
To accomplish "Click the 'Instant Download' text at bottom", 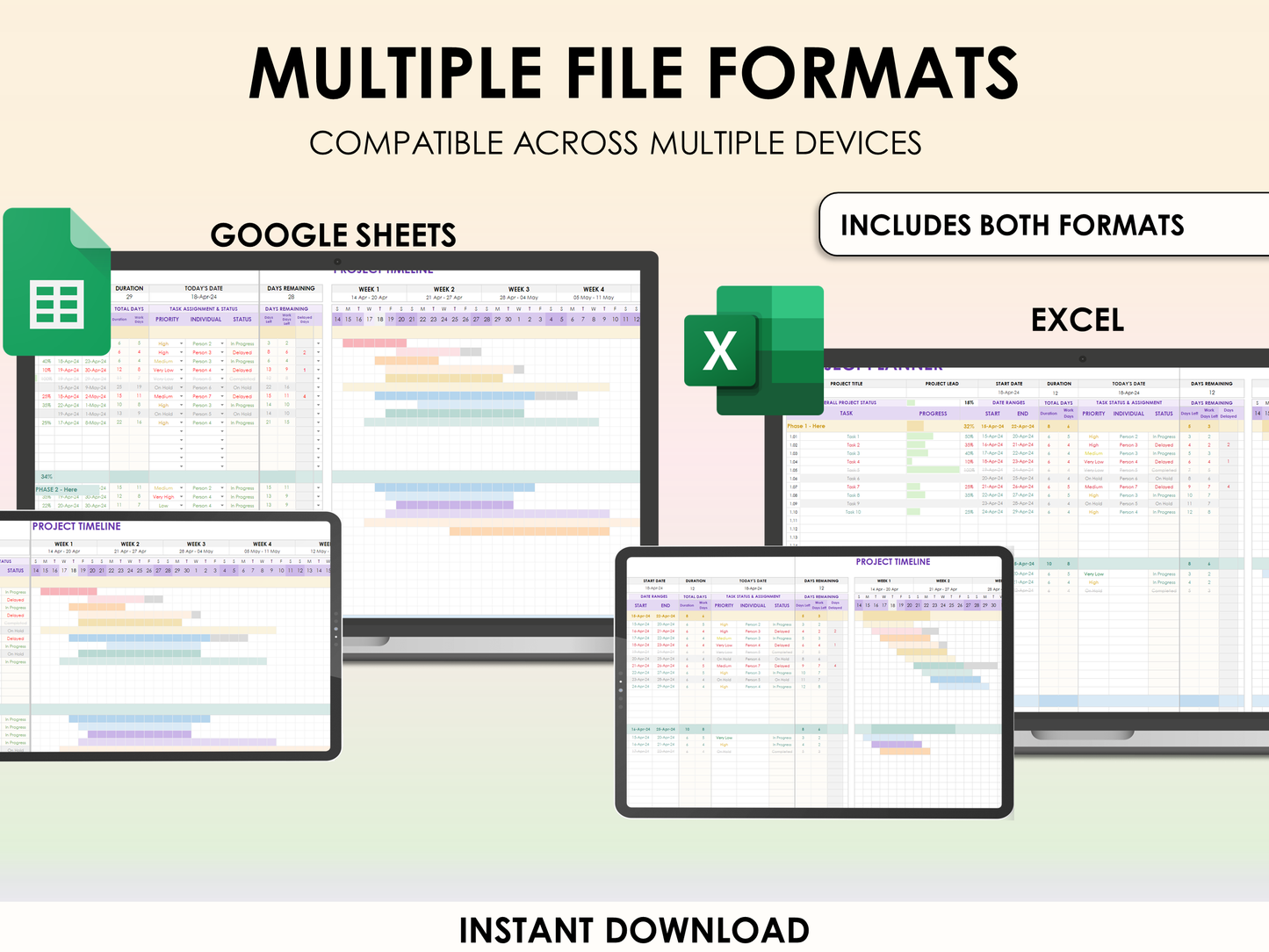I will (633, 930).
